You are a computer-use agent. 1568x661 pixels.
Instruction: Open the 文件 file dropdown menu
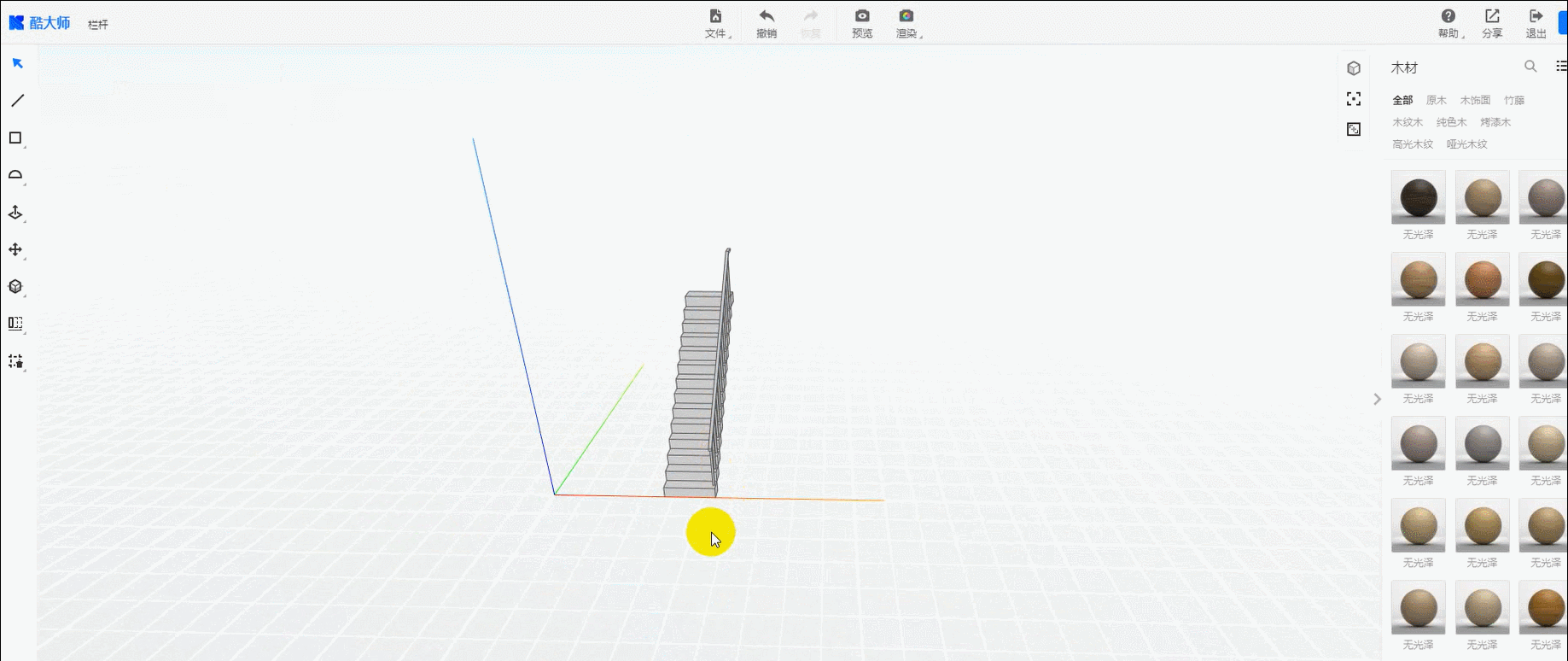(x=716, y=23)
